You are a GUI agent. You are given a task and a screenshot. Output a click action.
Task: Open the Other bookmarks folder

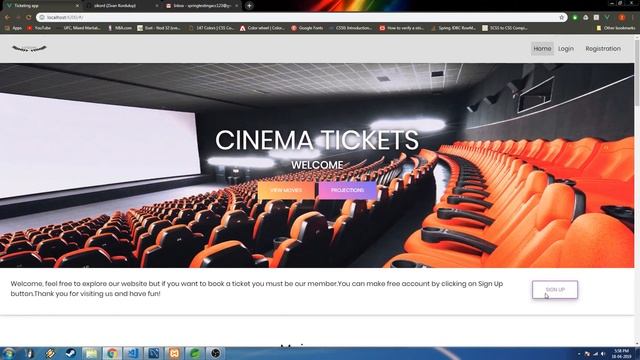pyautogui.click(x=616, y=28)
